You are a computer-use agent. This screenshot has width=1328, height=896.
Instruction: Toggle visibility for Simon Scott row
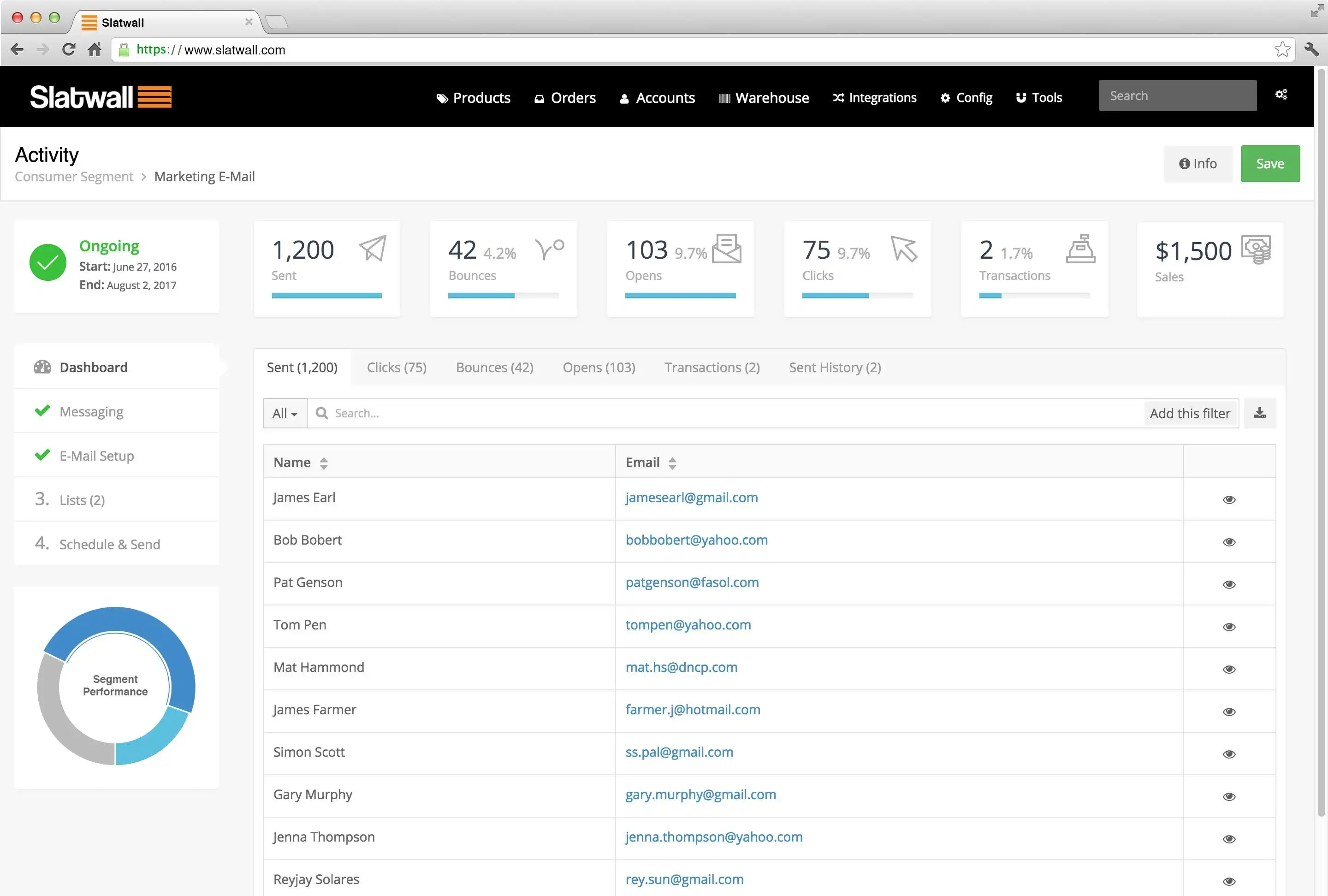[x=1229, y=753]
